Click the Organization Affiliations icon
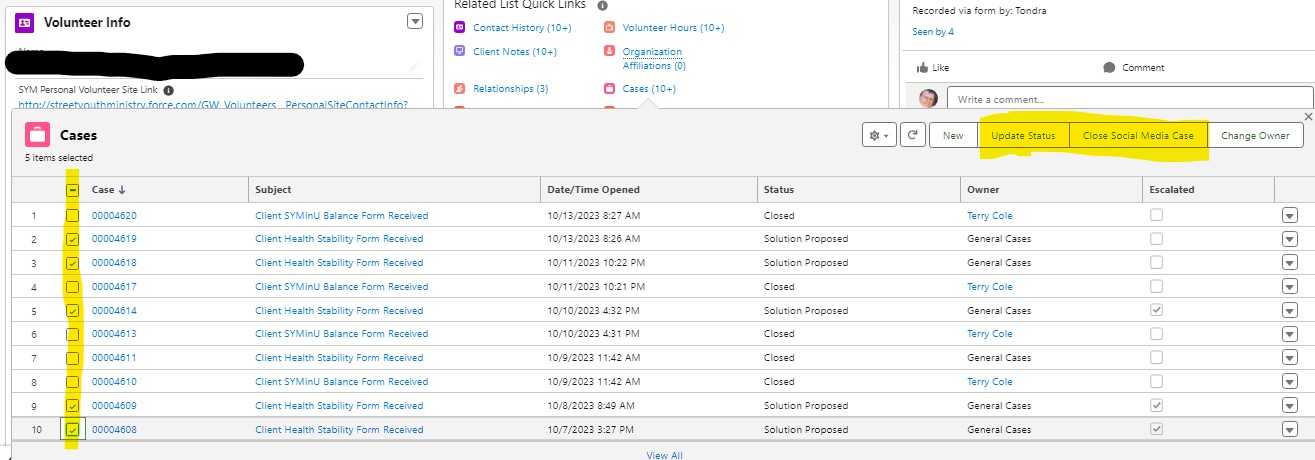 (610, 51)
